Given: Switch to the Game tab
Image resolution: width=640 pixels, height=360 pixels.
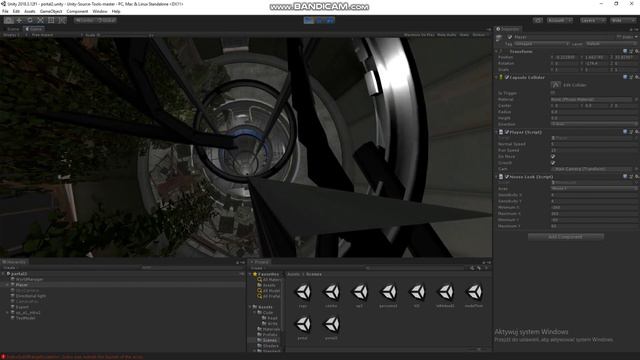Looking at the screenshot, I should coord(34,29).
